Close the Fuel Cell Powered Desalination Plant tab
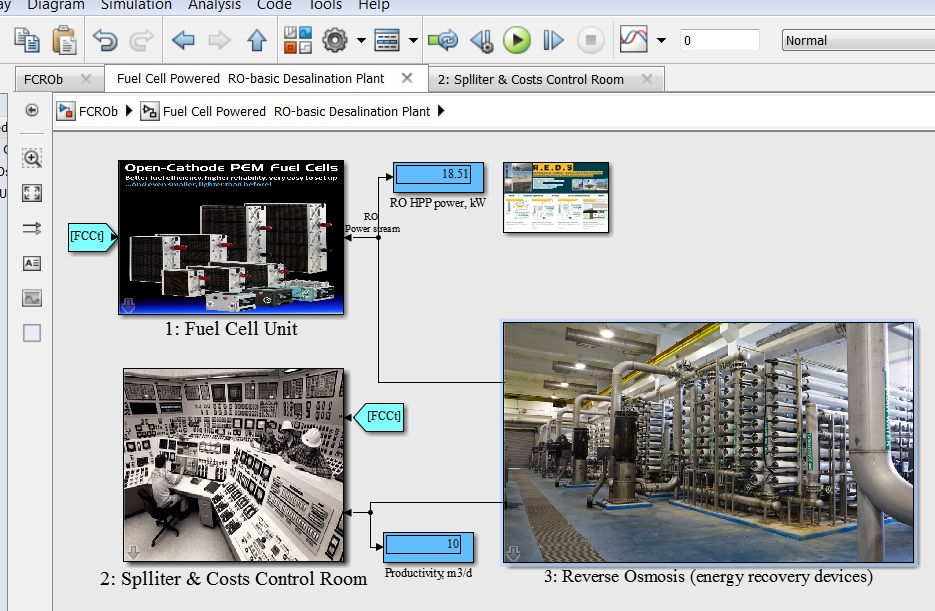This screenshot has height=611, width=935. pyautogui.click(x=407, y=78)
